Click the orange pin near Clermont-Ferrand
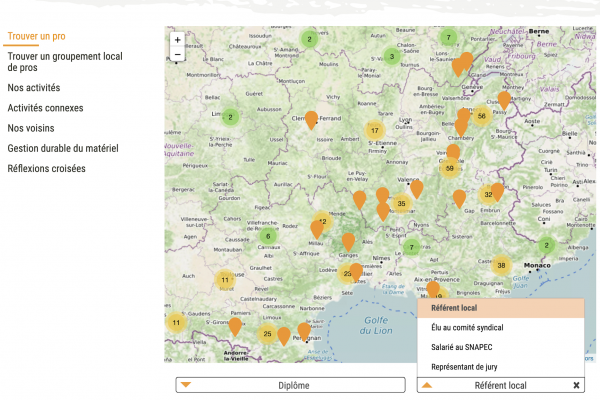Screen dimensions: 600x400 click(312, 121)
